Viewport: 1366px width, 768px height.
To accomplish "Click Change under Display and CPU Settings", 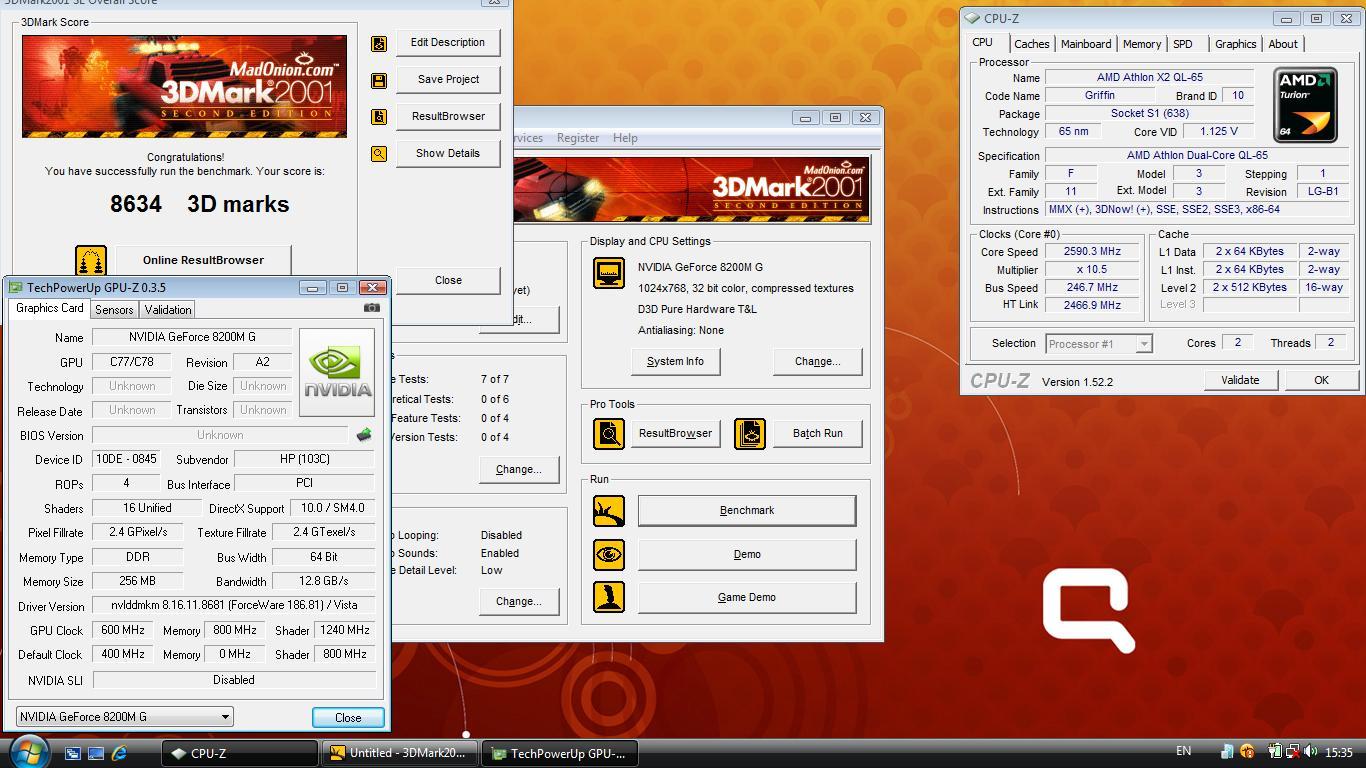I will pos(817,362).
